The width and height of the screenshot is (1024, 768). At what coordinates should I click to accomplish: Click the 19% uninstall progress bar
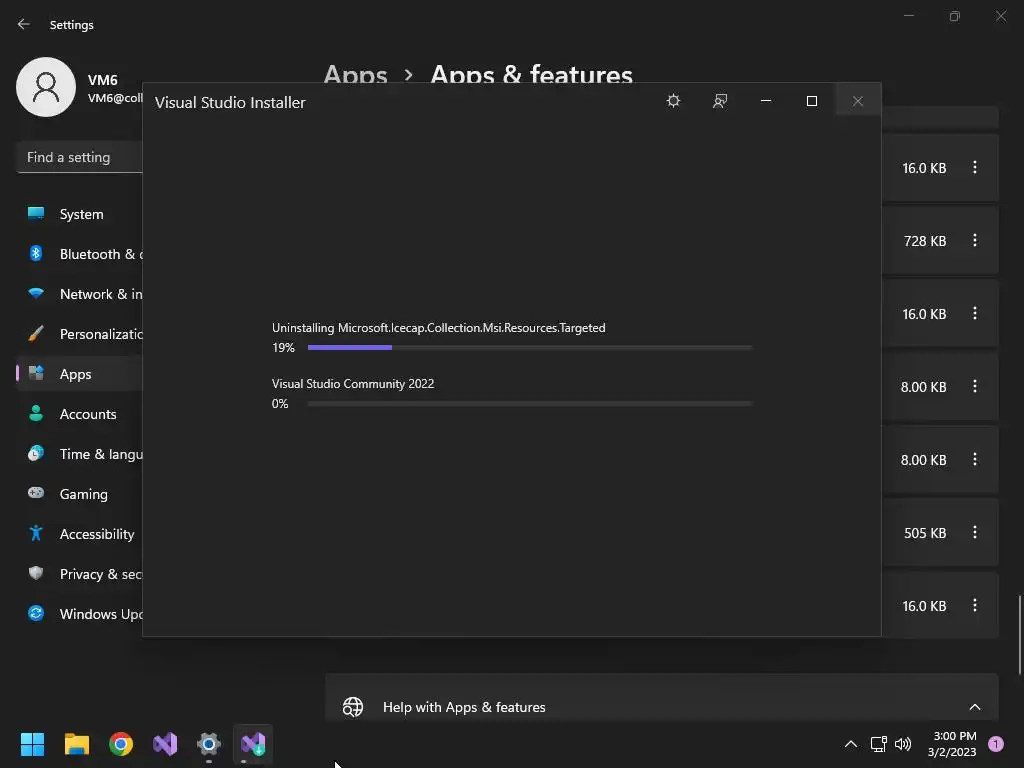point(530,347)
